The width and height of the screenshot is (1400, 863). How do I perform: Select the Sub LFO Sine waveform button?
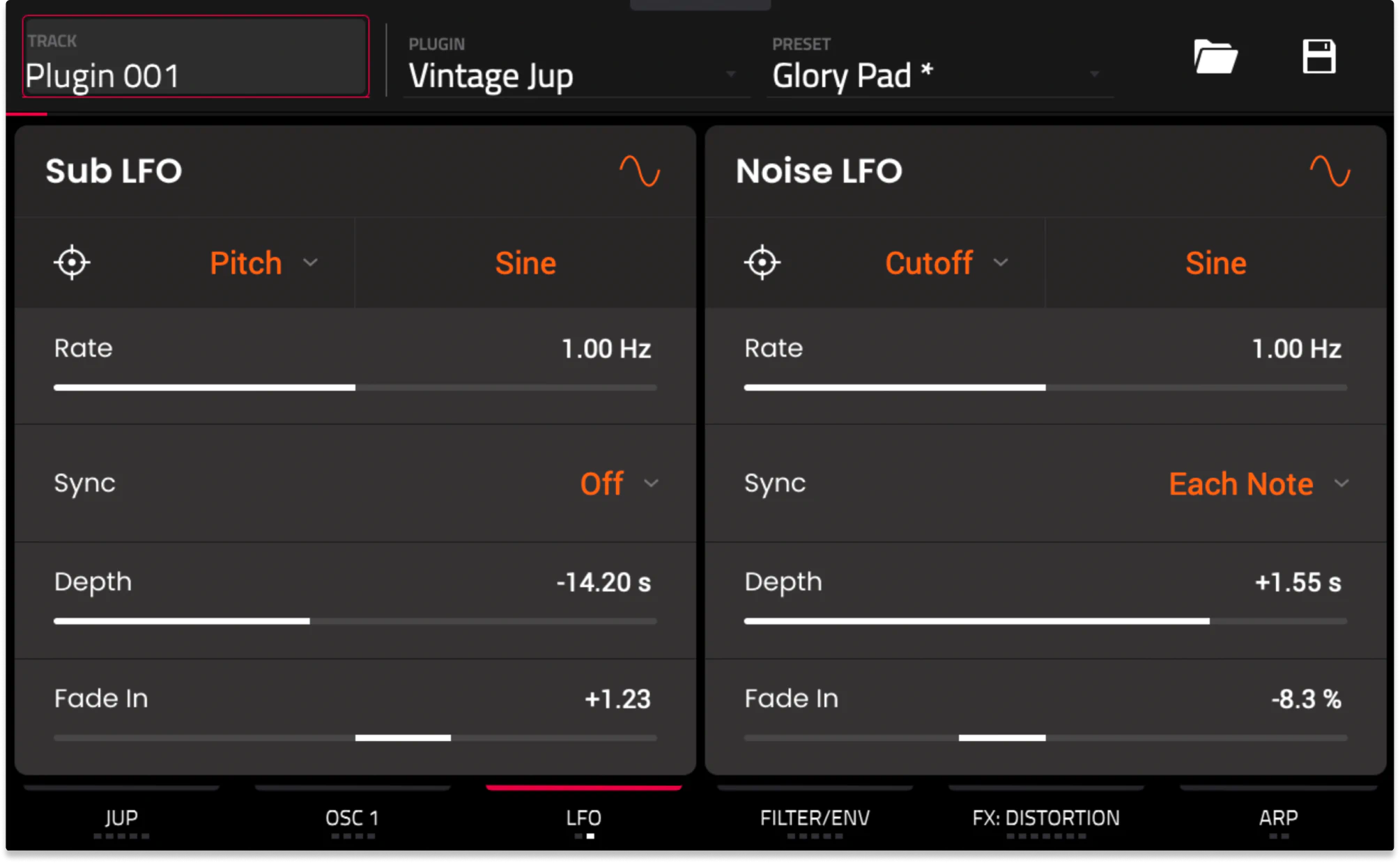point(525,263)
